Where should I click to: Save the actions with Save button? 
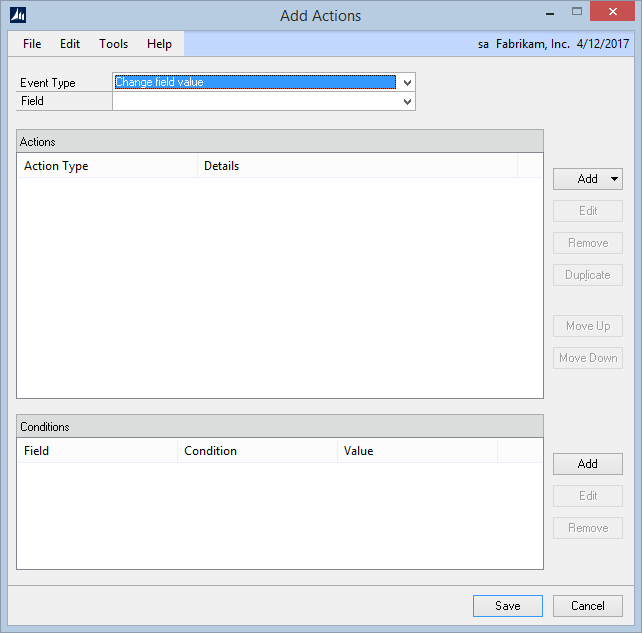(x=508, y=606)
